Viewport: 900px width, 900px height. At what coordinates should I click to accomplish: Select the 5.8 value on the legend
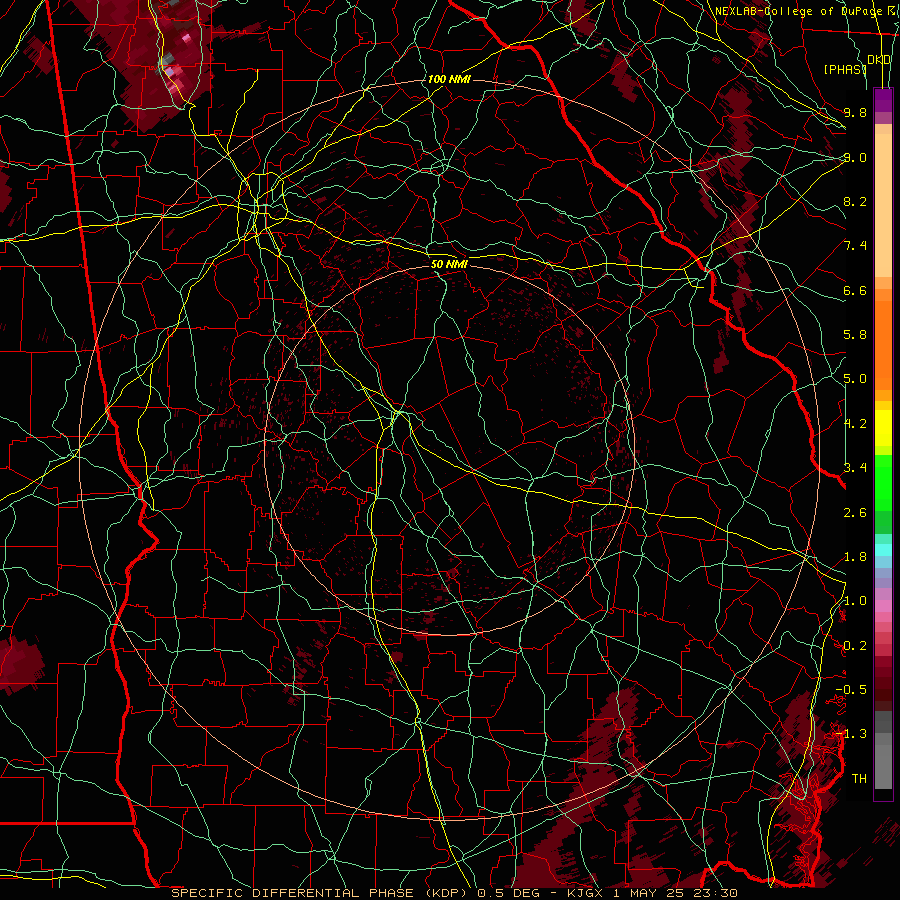pos(855,335)
